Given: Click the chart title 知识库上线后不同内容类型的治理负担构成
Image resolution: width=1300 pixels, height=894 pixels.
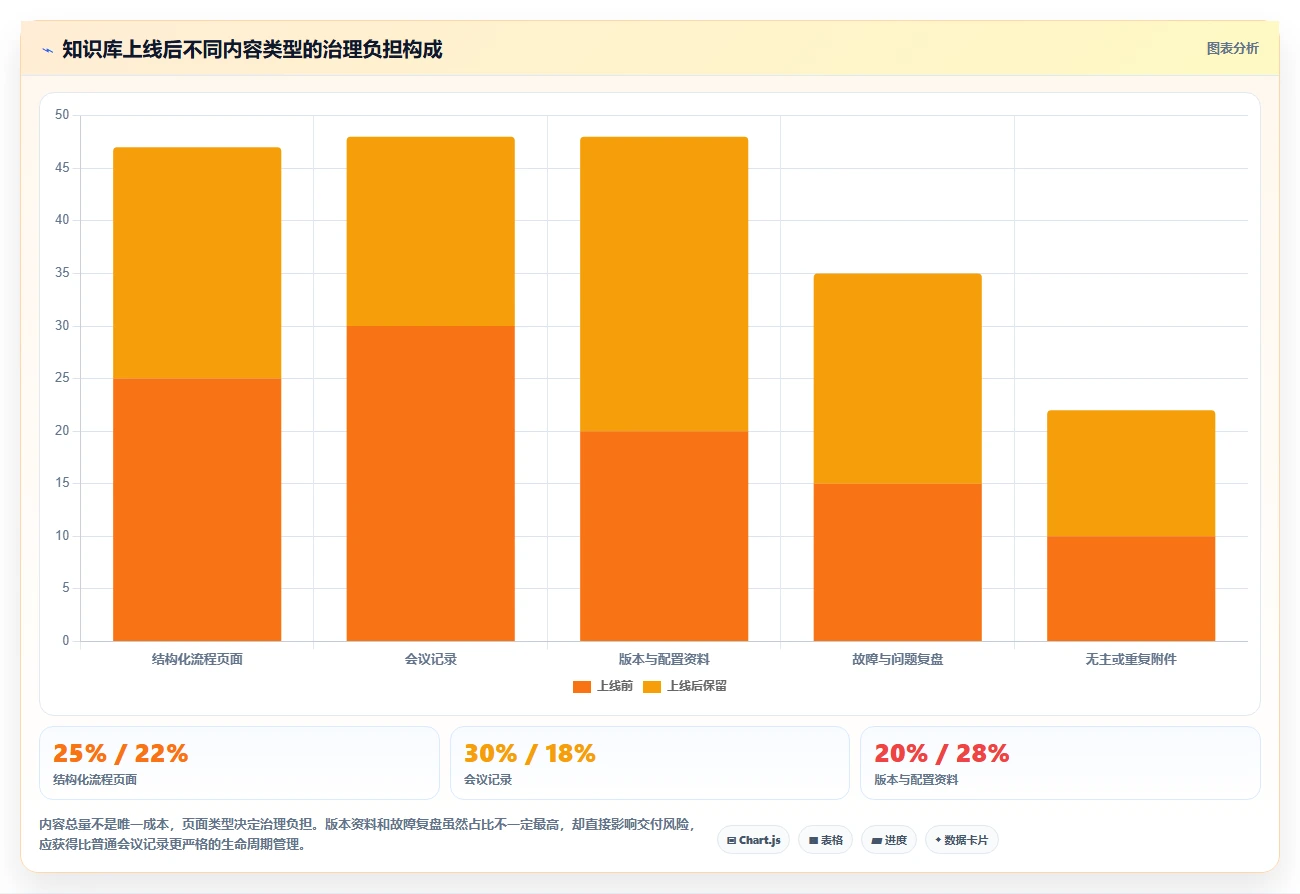Looking at the screenshot, I should click(252, 49).
